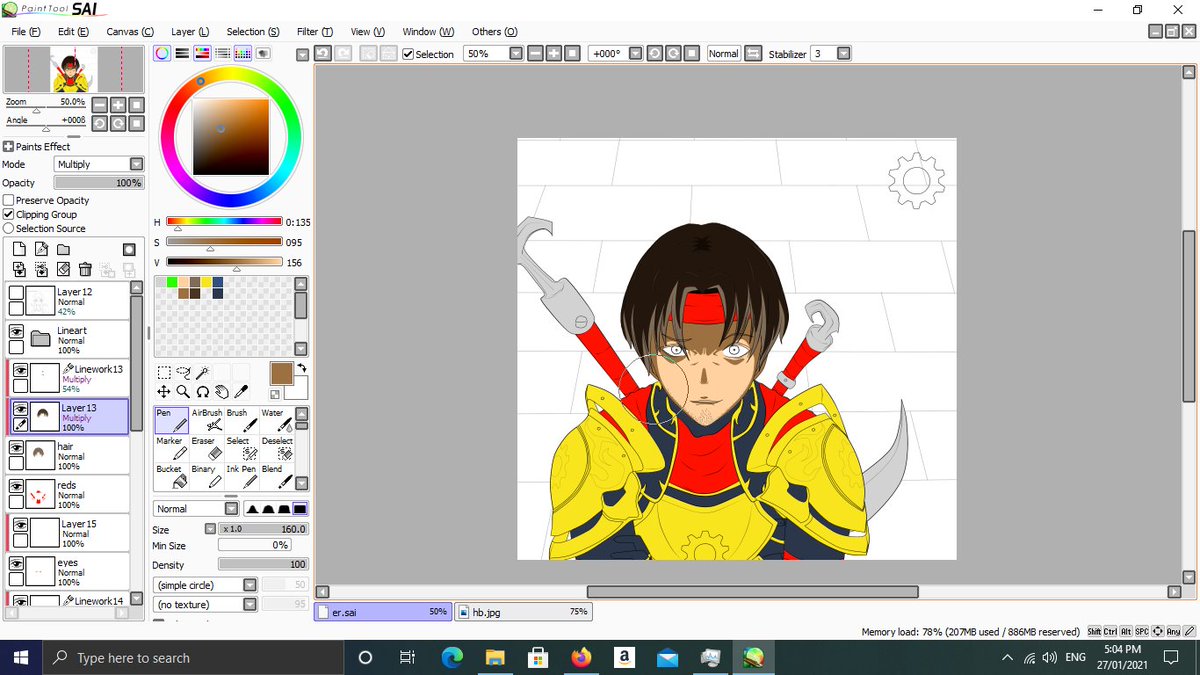Image resolution: width=1200 pixels, height=675 pixels.
Task: Select the Selection Source radio button
Action: pos(9,228)
